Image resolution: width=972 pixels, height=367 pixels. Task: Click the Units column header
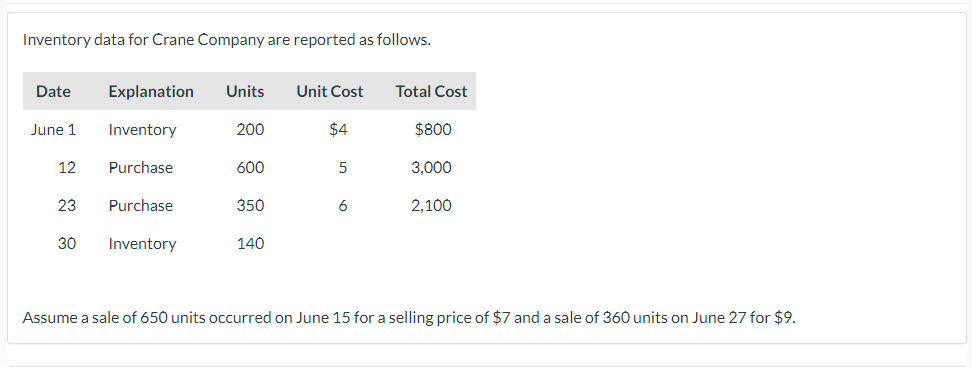click(245, 92)
